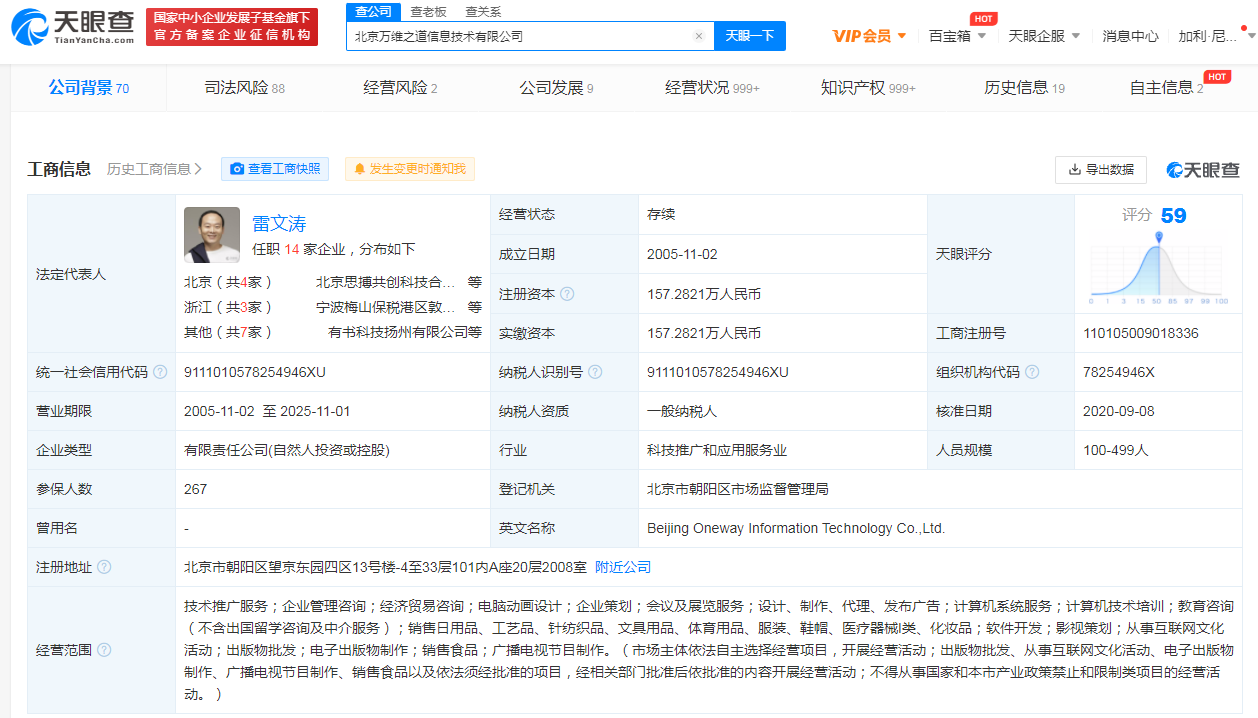Open 历史工商信息 expander

click(x=154, y=169)
